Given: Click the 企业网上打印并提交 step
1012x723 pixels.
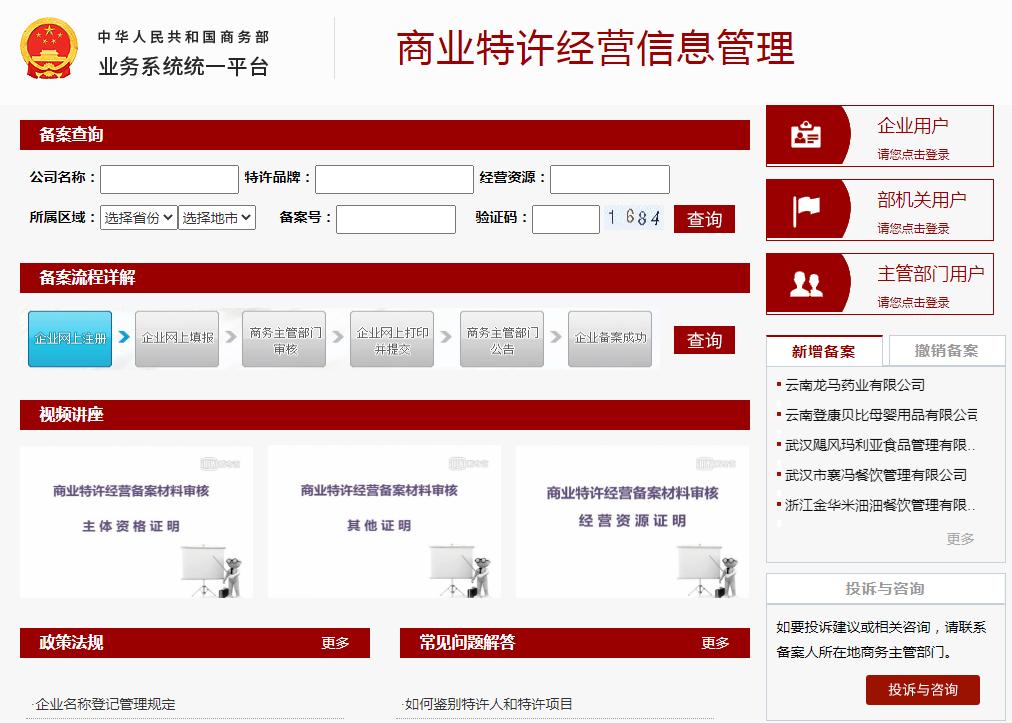Looking at the screenshot, I should point(391,339).
